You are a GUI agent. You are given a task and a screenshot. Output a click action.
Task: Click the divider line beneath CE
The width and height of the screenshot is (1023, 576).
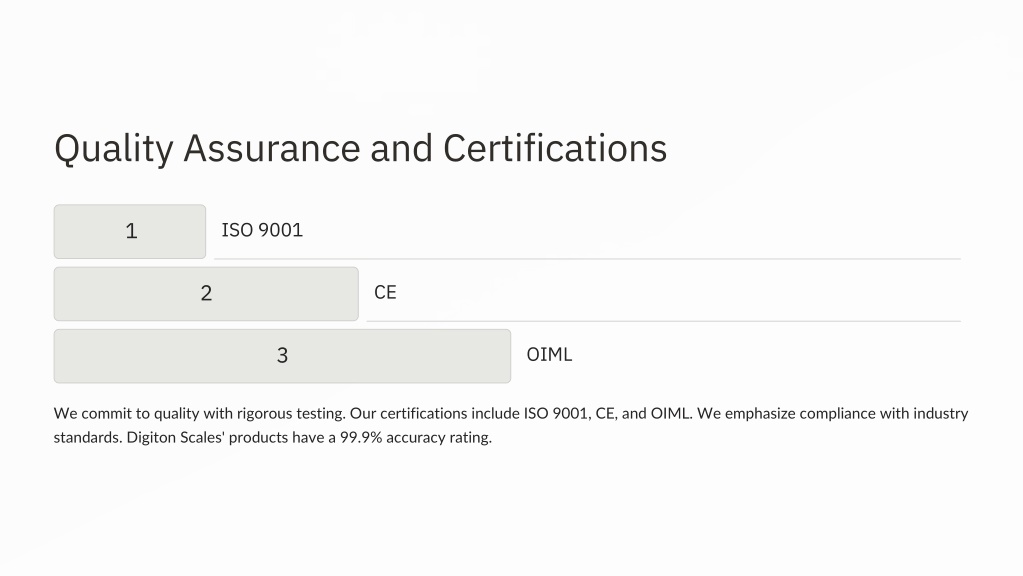click(664, 321)
